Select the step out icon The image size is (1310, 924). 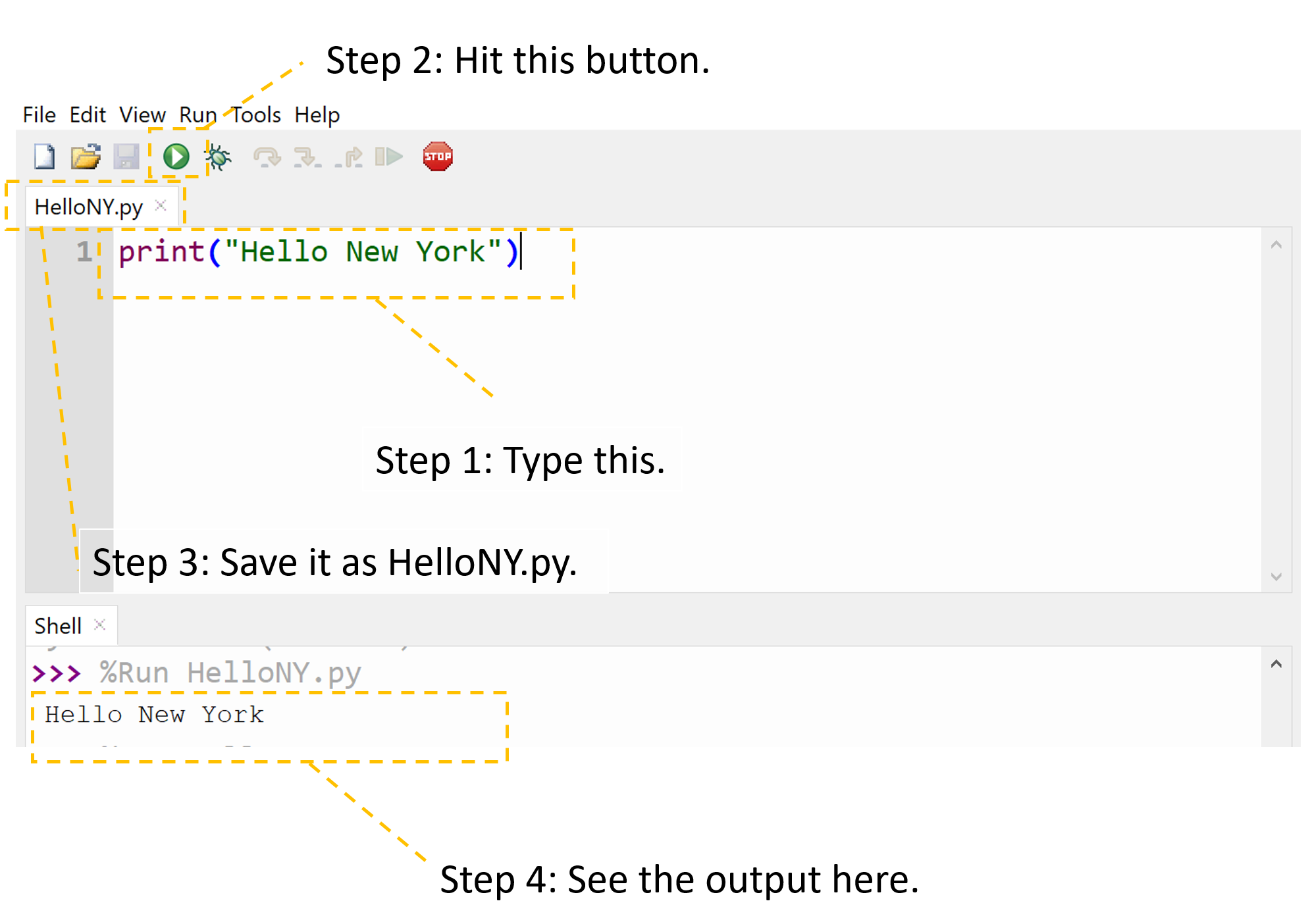(350, 156)
